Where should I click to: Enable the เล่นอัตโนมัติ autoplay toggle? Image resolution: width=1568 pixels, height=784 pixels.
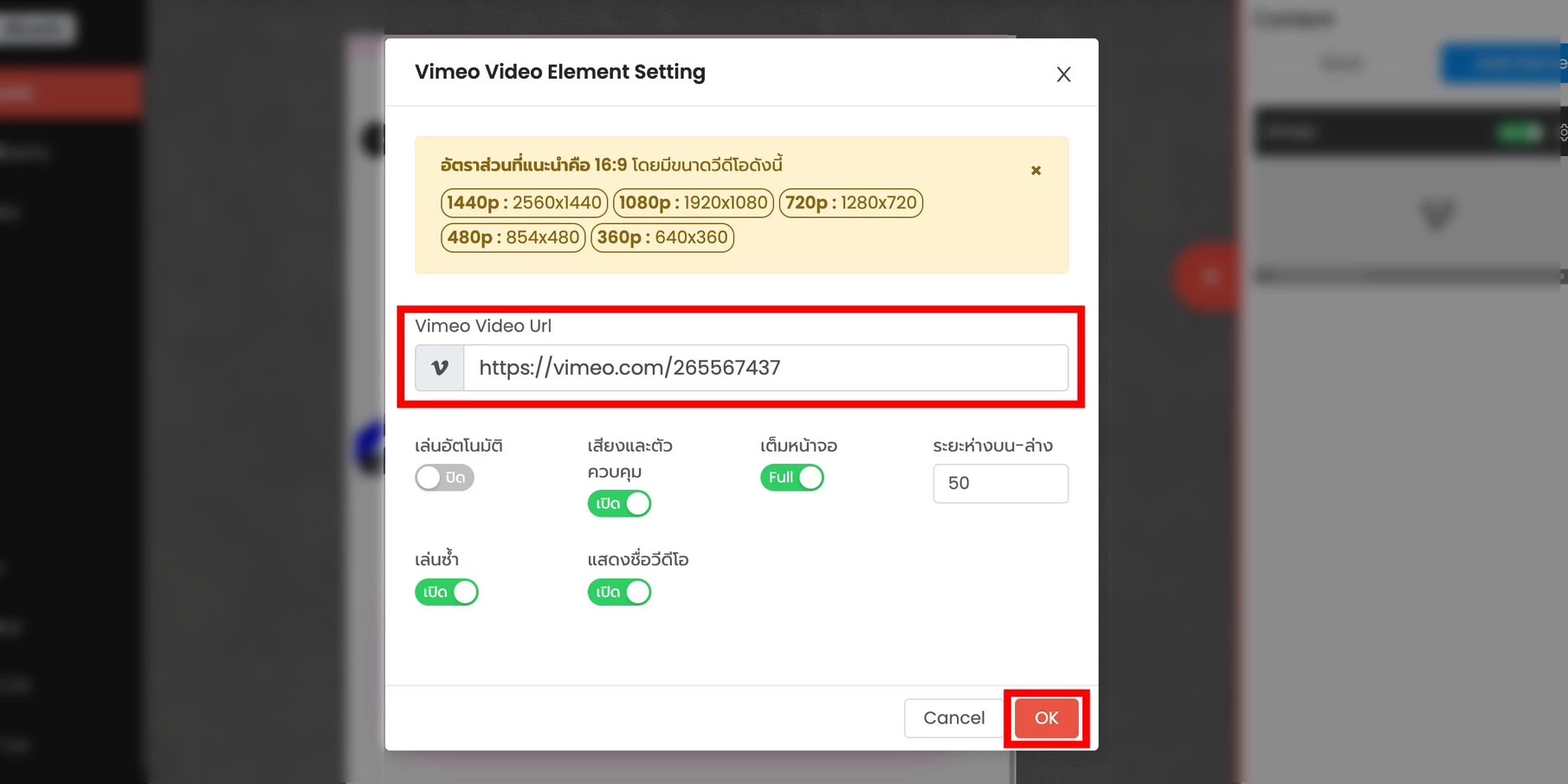pos(444,478)
